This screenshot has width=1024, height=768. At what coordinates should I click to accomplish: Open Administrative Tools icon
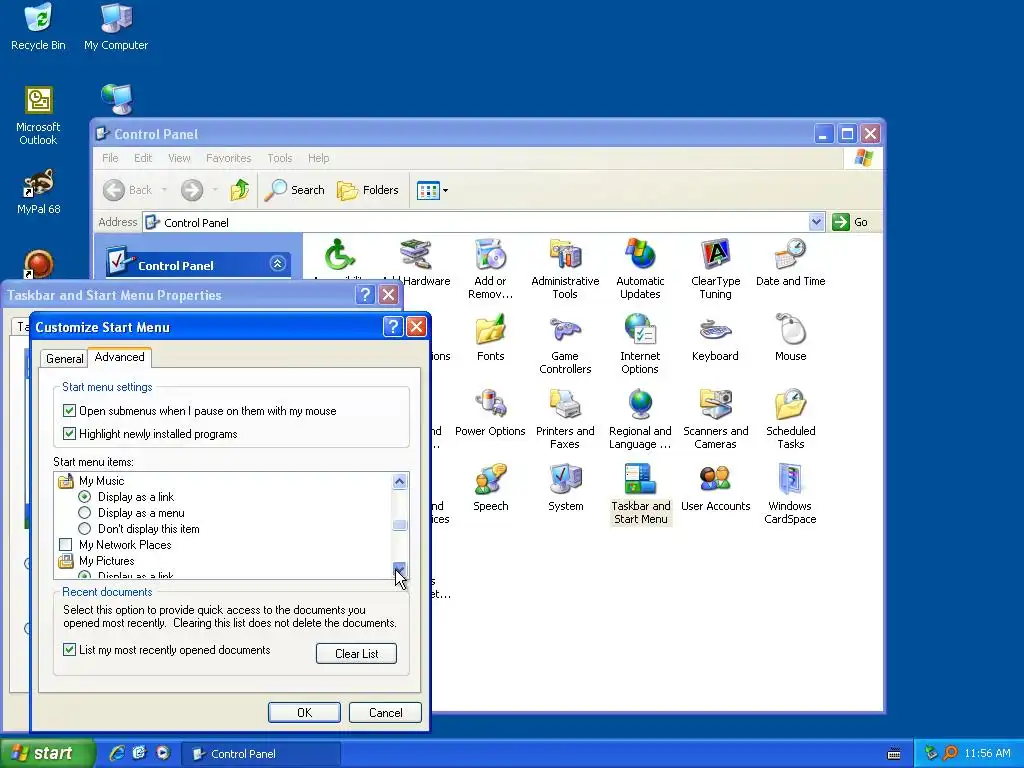pyautogui.click(x=565, y=269)
